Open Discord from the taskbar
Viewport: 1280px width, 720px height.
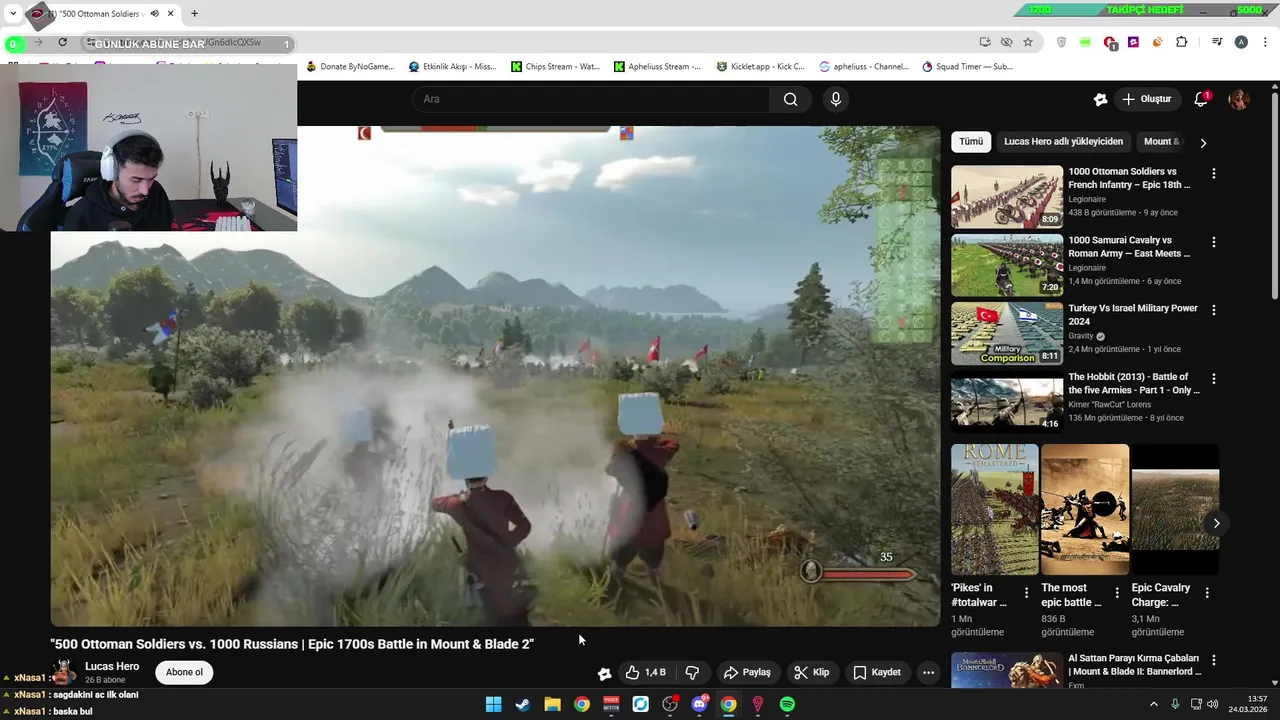pyautogui.click(x=699, y=704)
